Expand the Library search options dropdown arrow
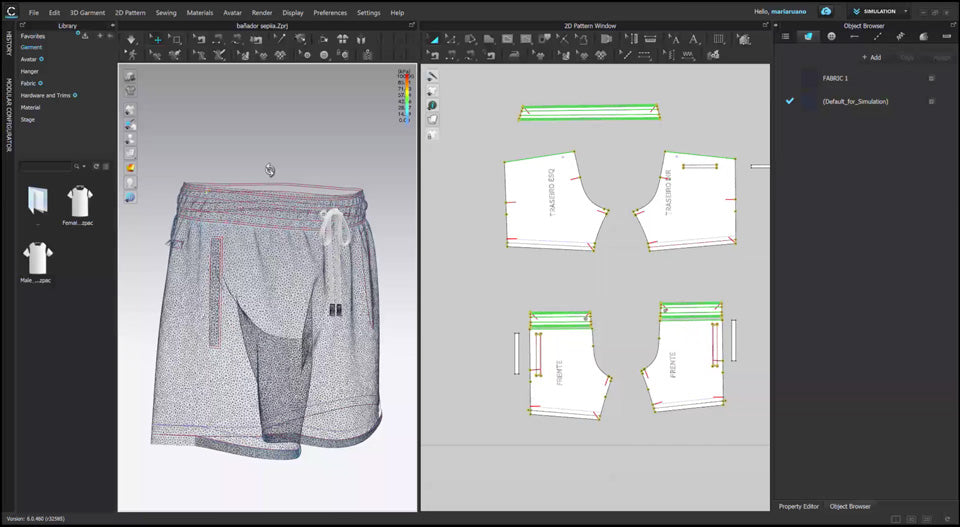960x527 pixels. click(84, 166)
